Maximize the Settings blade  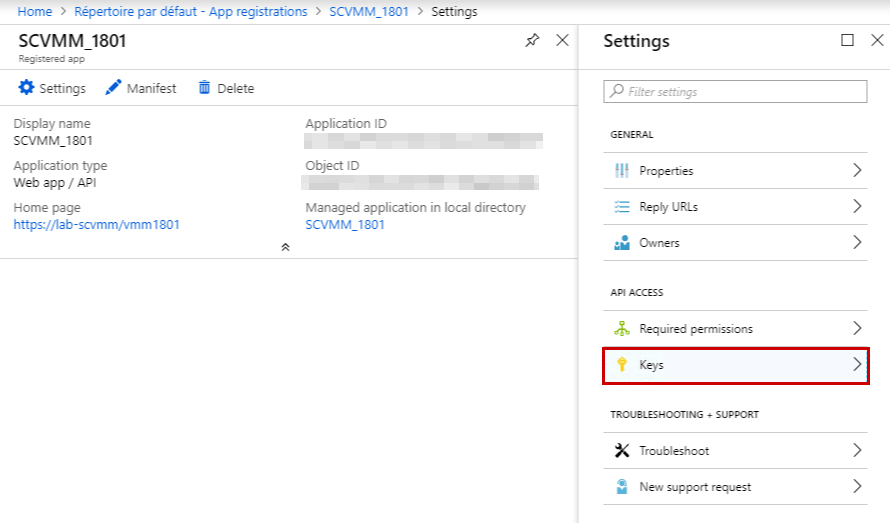[x=847, y=40]
